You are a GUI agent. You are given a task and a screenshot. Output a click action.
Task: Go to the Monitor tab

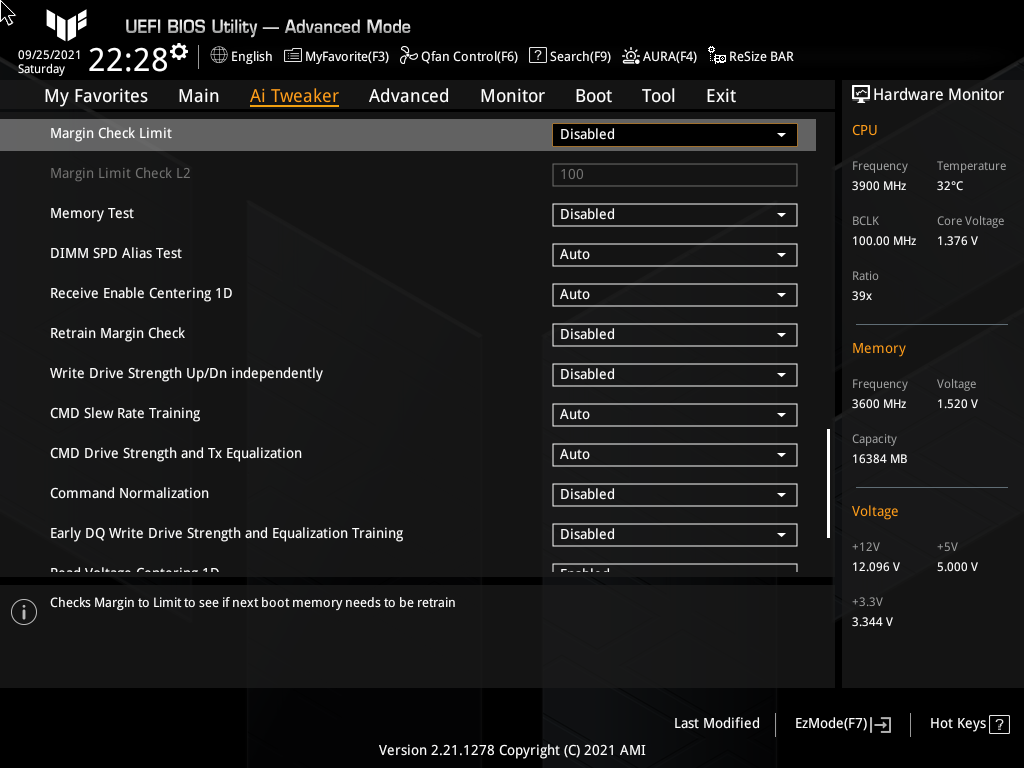pos(512,96)
